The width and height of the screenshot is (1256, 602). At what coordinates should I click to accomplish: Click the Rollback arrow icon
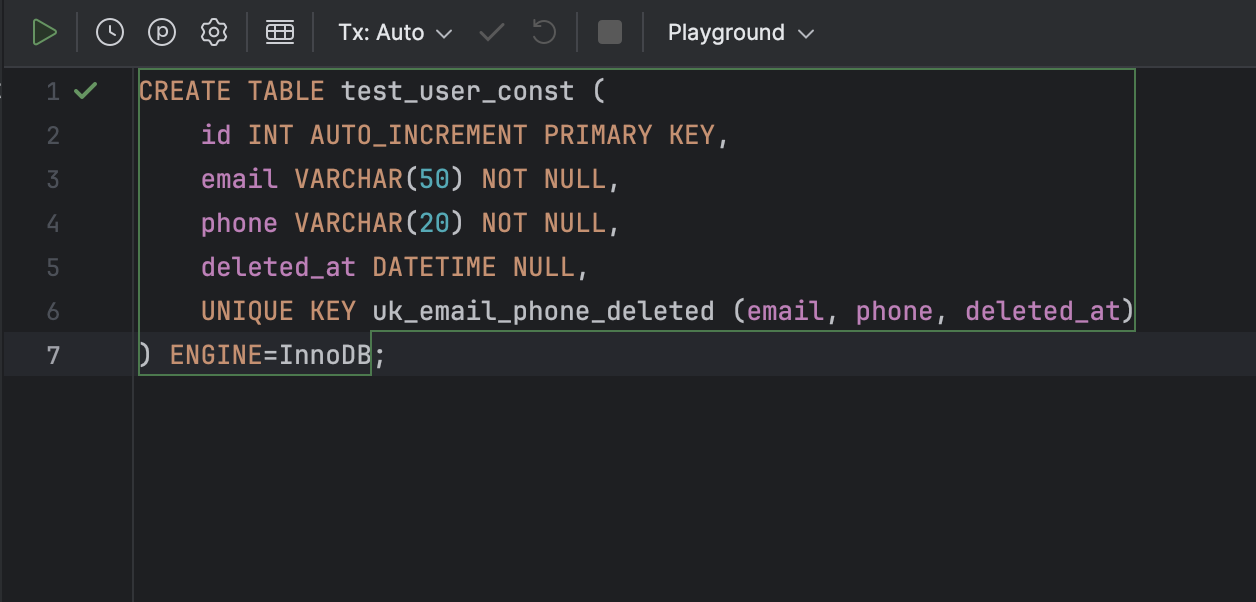[x=544, y=32]
